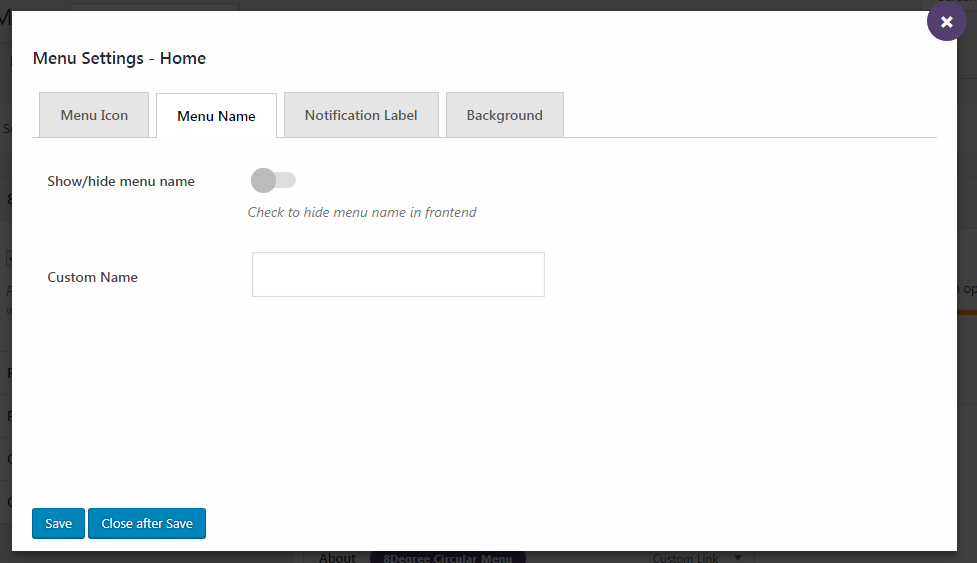Go to the Background tab
The height and width of the screenshot is (563, 977).
tap(504, 115)
